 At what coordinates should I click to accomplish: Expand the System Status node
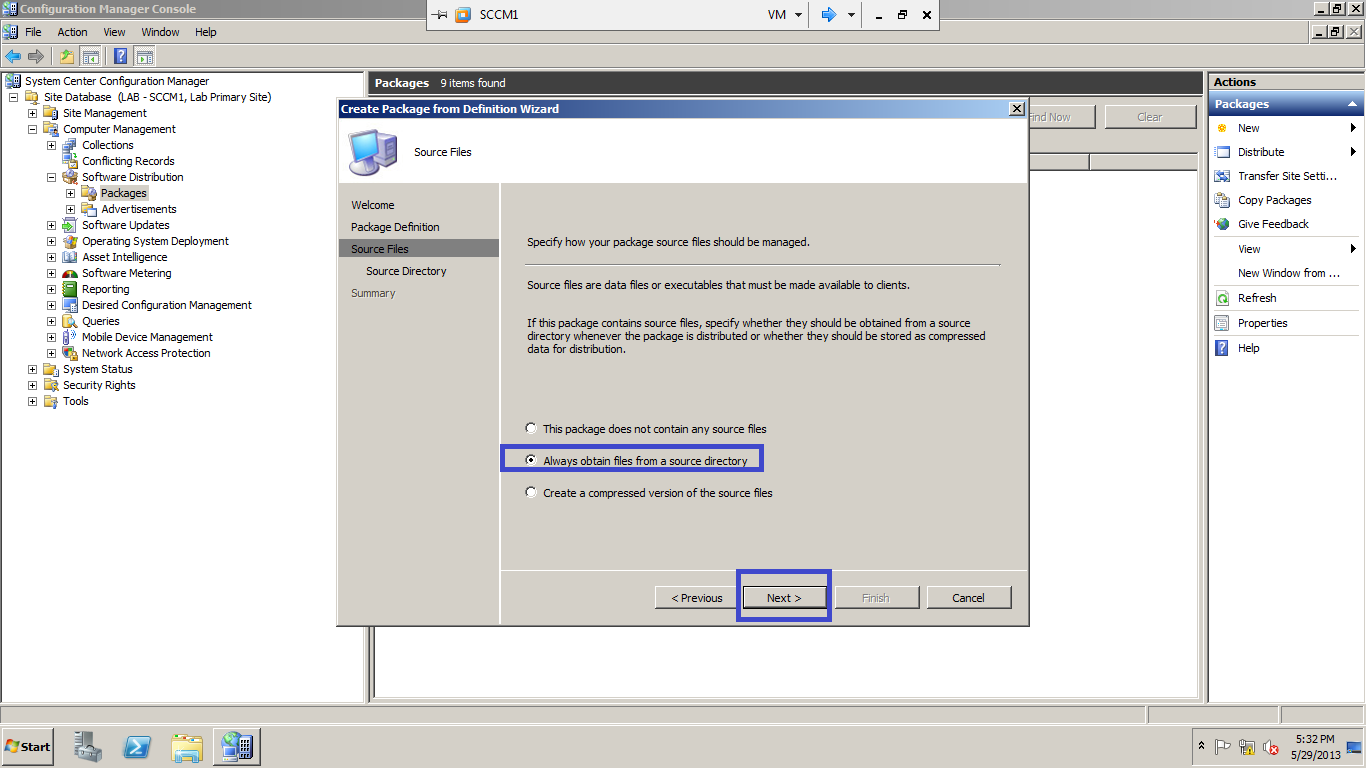tap(33, 369)
